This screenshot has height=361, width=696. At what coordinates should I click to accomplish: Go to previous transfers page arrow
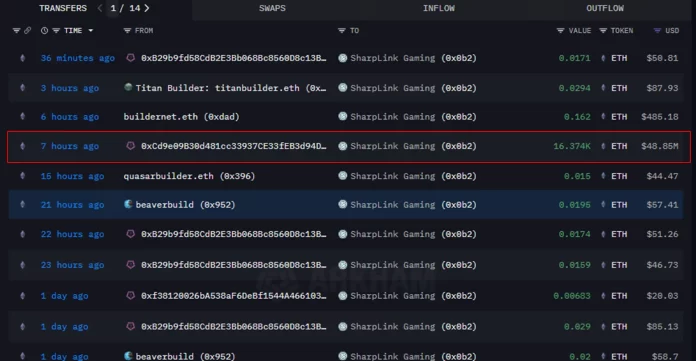pos(100,8)
